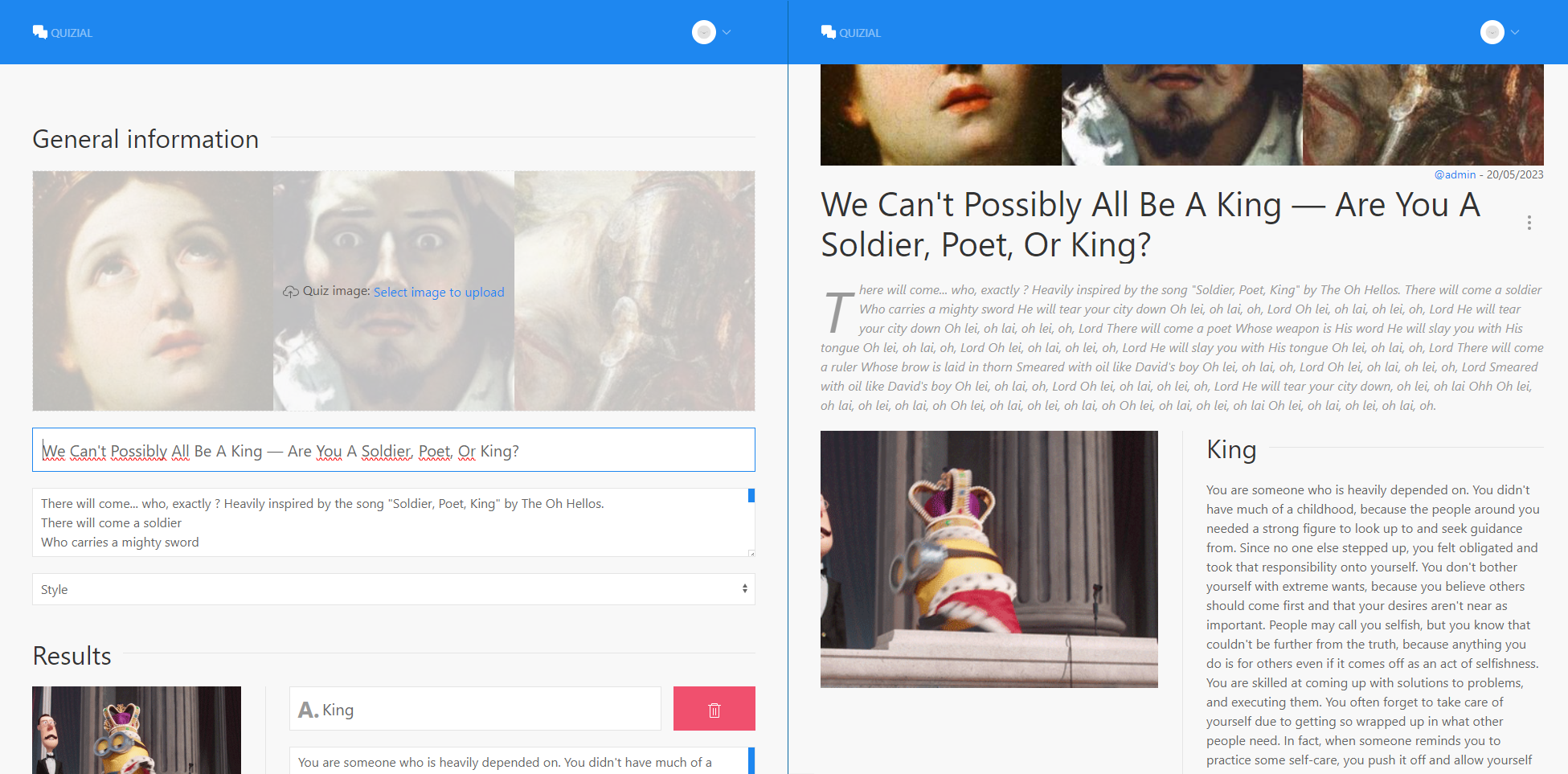Click the Results section heading

tap(72, 656)
